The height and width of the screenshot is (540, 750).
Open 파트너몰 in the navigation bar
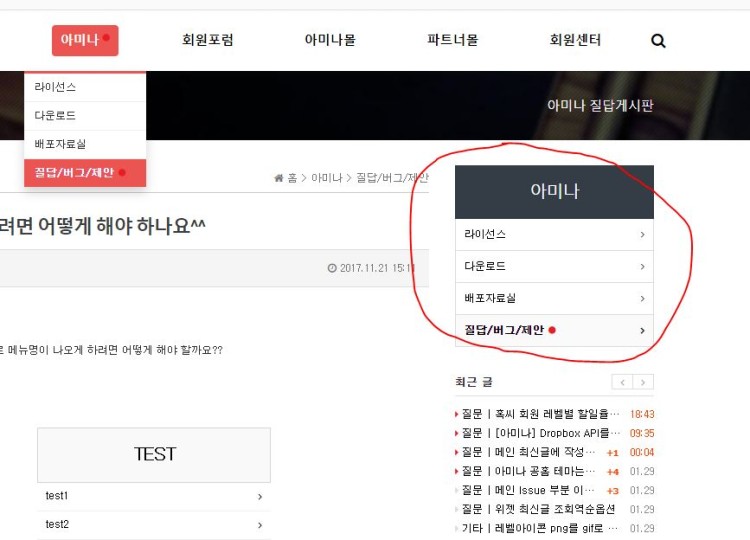(452, 41)
